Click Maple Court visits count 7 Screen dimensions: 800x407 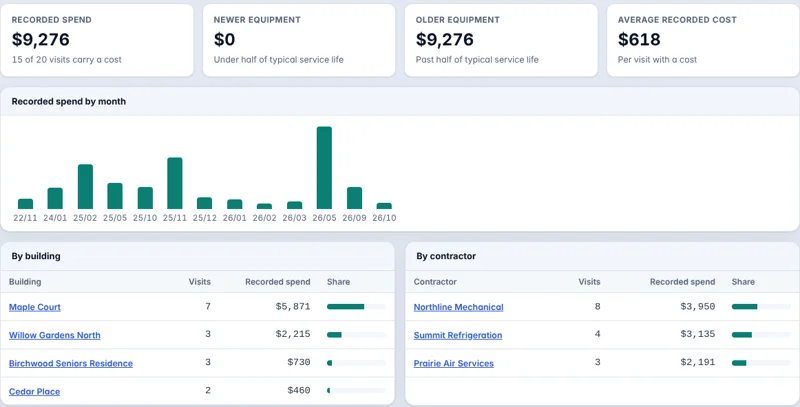208,307
